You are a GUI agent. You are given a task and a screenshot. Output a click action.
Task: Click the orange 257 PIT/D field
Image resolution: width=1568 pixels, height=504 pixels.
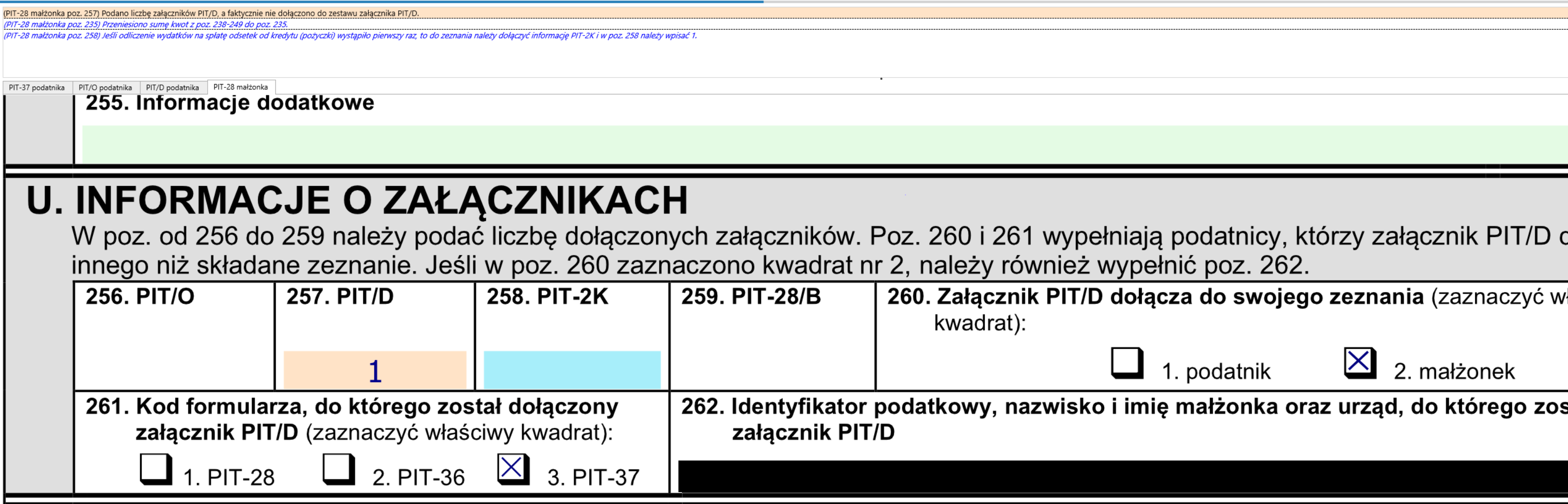point(374,370)
